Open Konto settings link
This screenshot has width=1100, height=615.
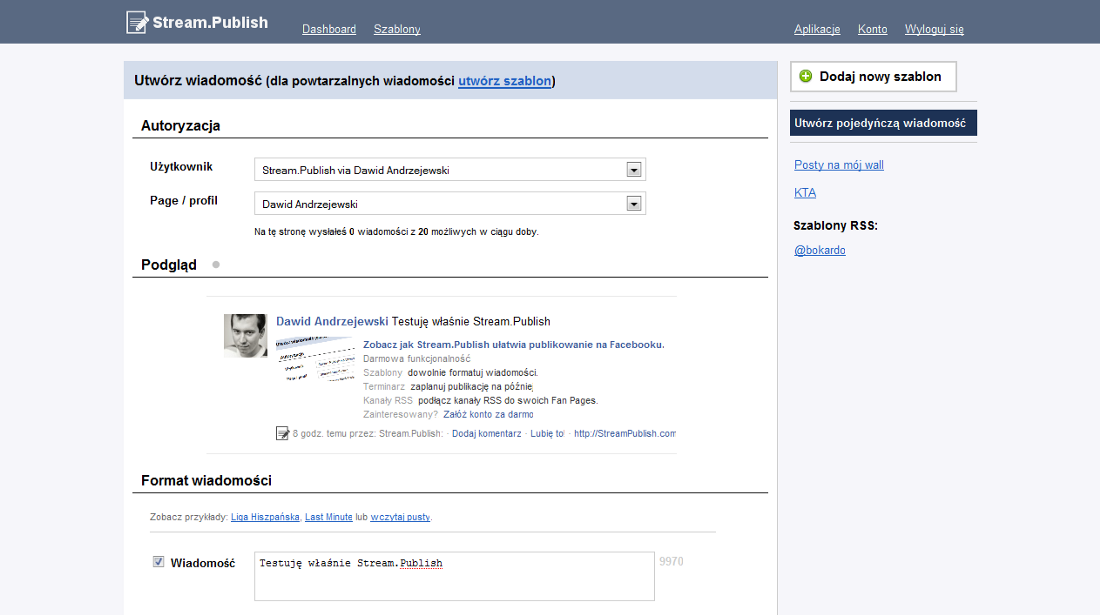click(872, 29)
